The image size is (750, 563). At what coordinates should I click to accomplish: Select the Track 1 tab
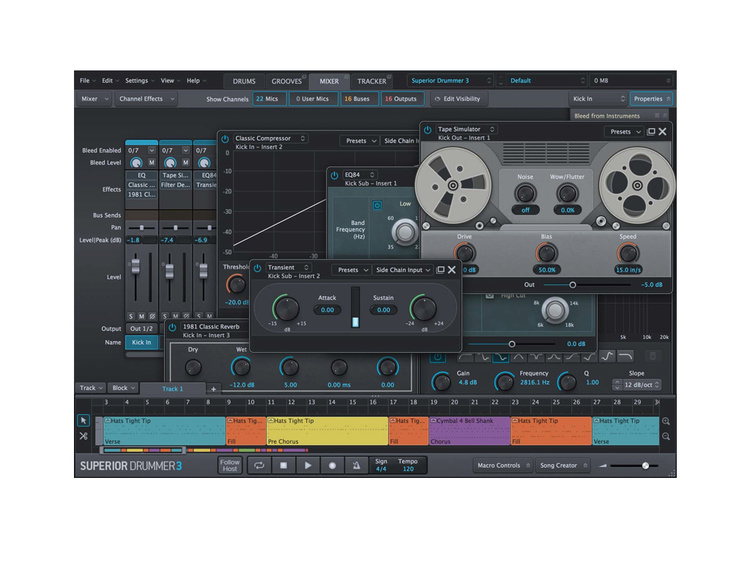[173, 389]
